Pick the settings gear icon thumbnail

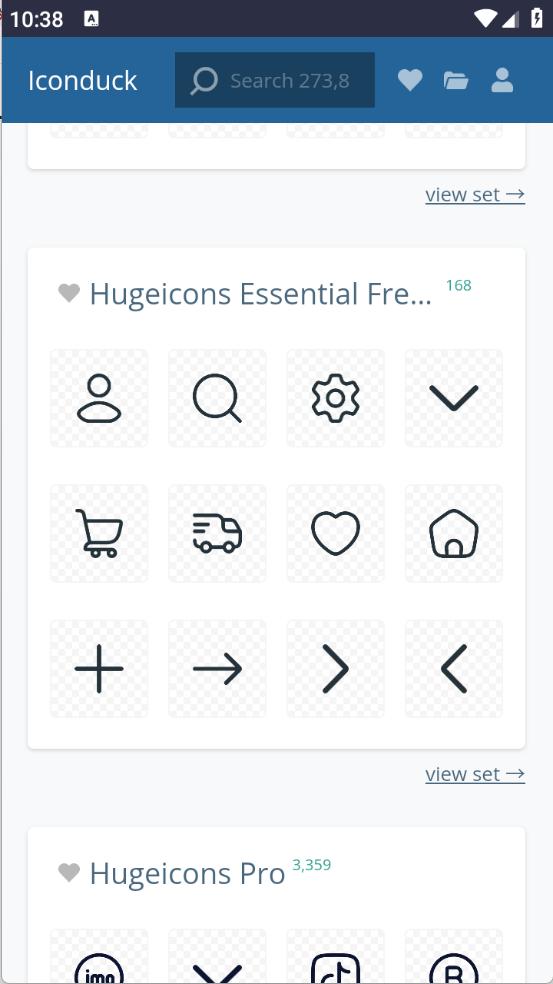coord(336,398)
